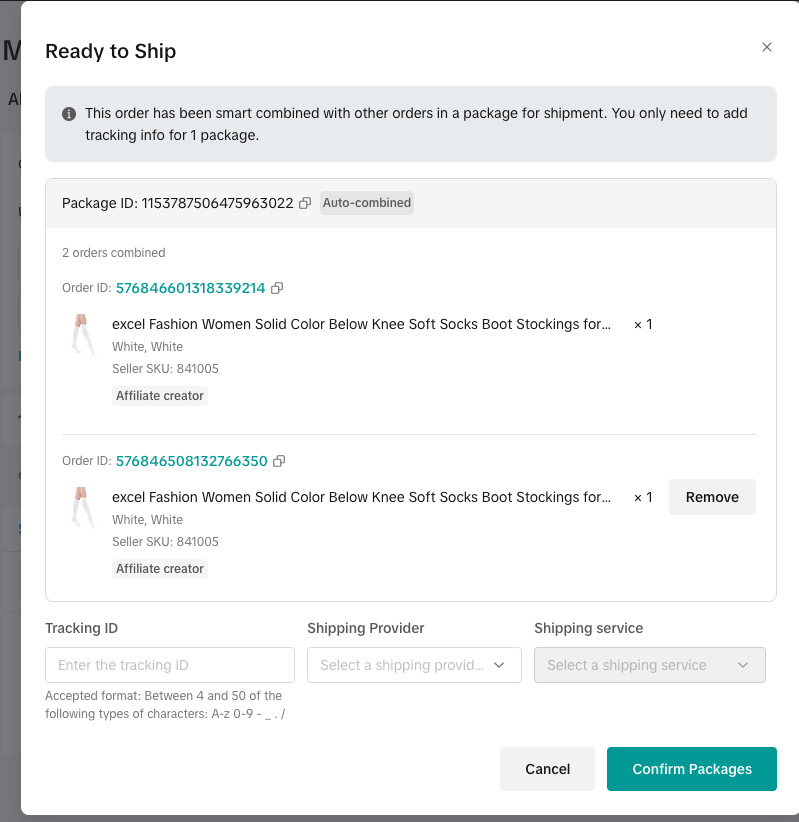Click the first order's product title
The image size is (799, 822).
tap(361, 324)
